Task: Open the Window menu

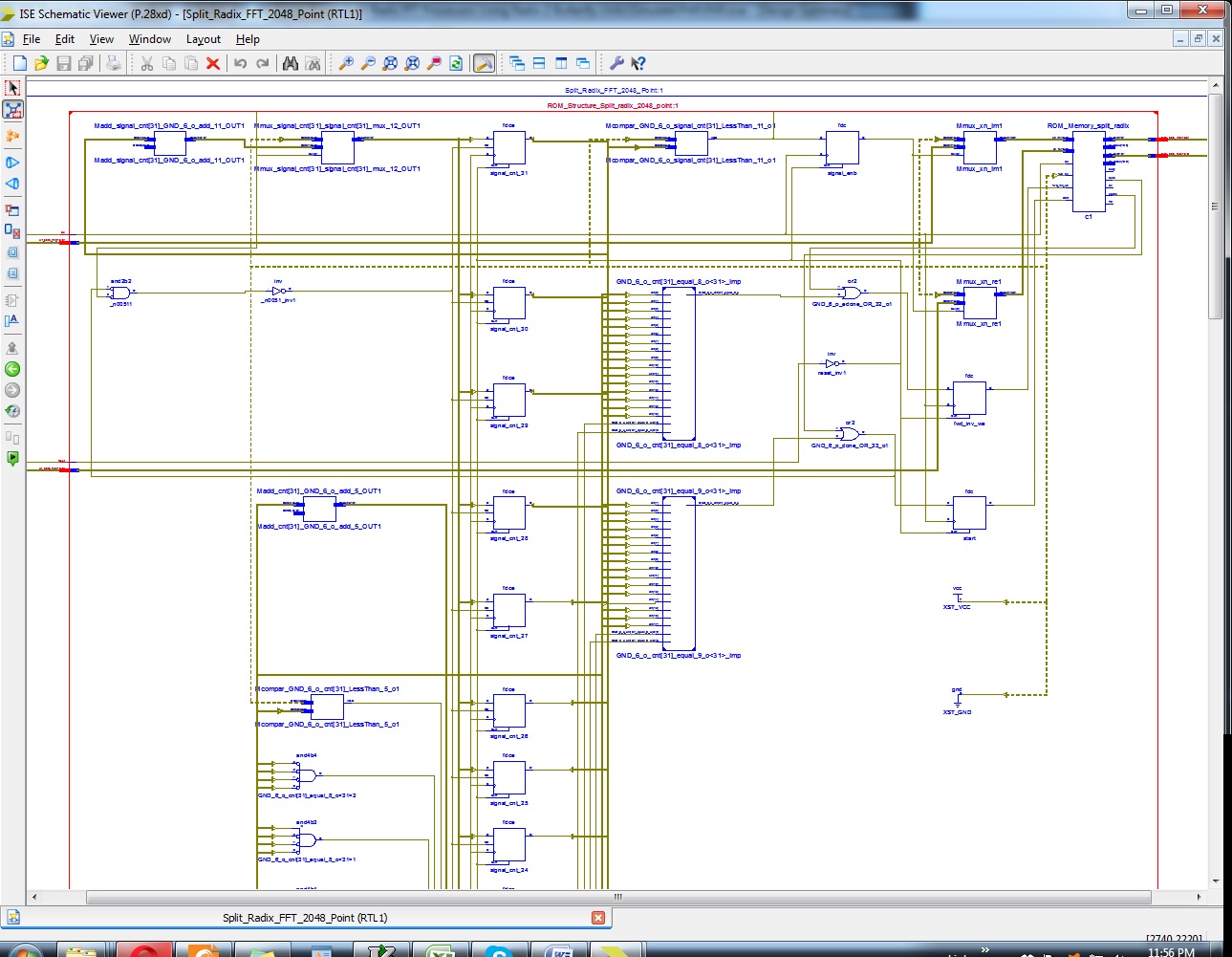Action: tap(150, 39)
